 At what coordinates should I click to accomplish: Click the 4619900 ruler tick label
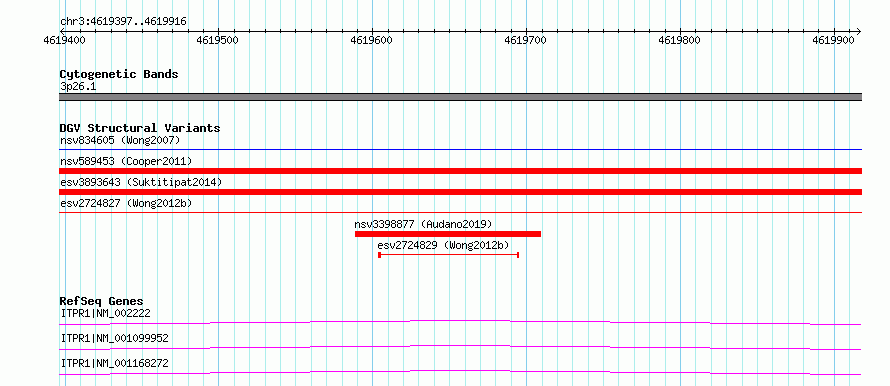coord(833,40)
